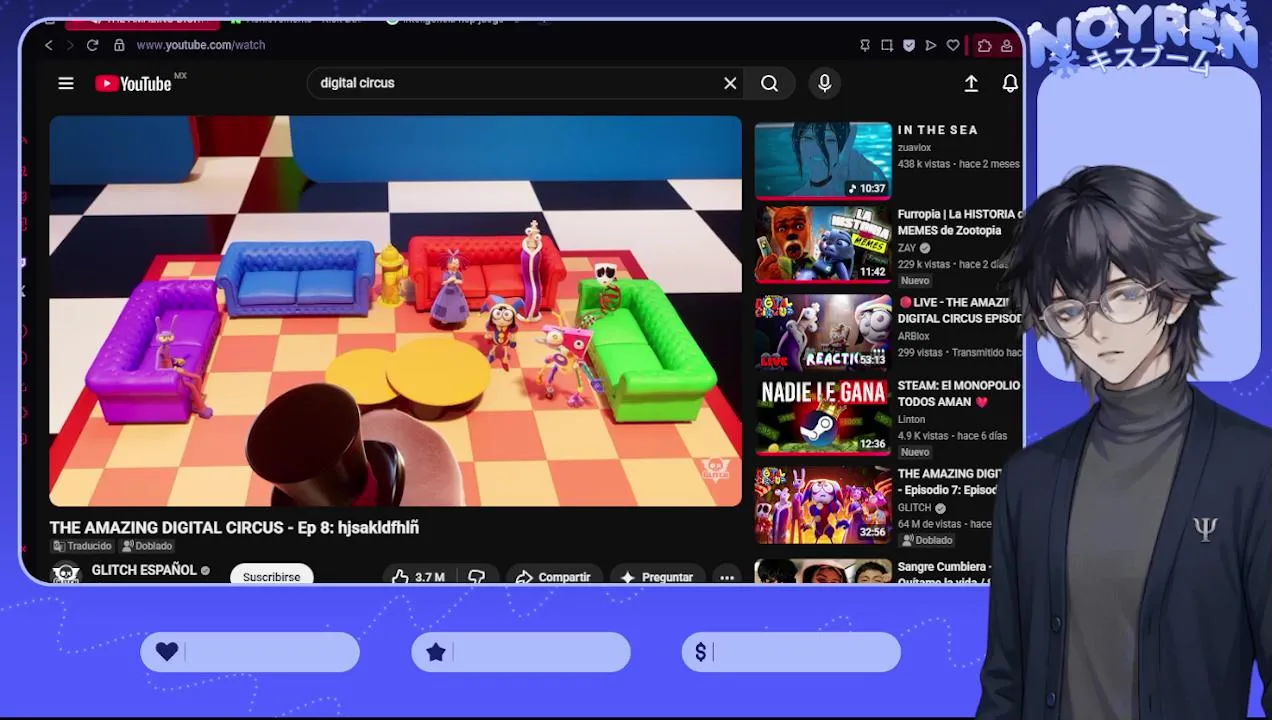Click the 'Furropia | La HISTORIA' title

pyautogui.click(x=960, y=222)
